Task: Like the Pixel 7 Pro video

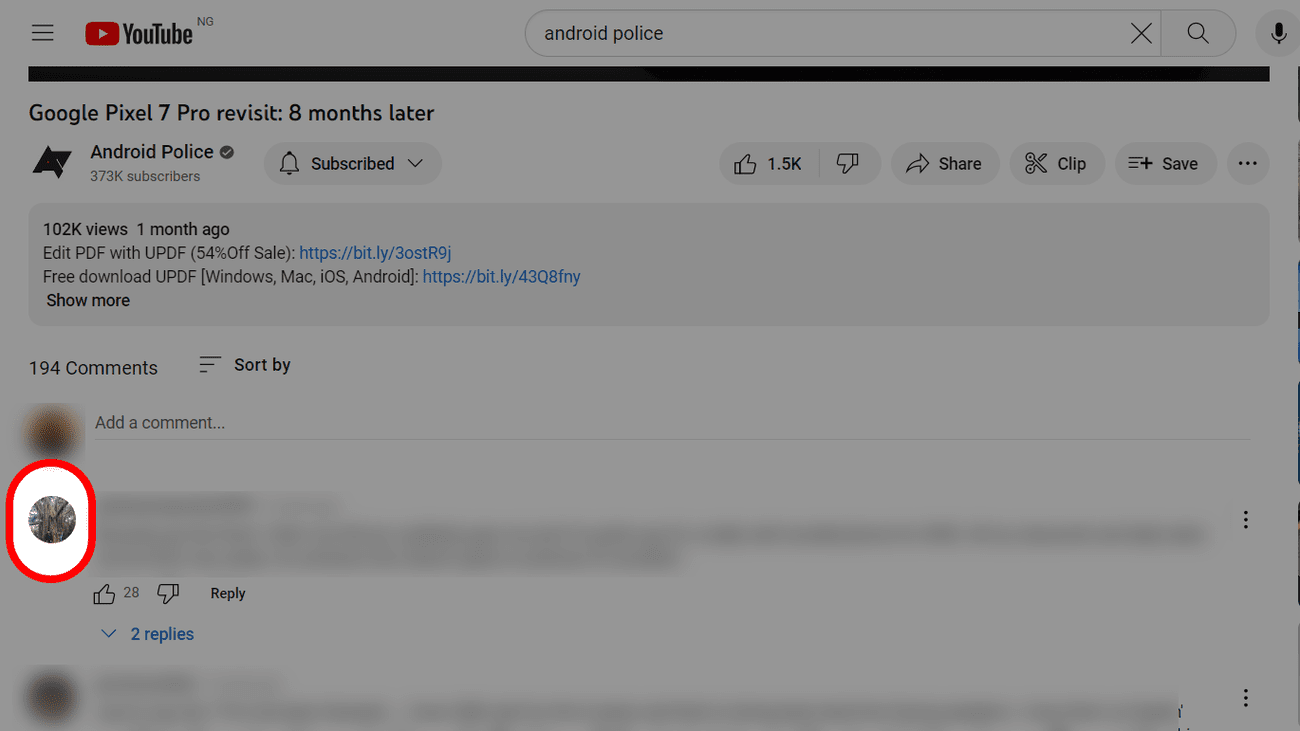Action: point(768,164)
